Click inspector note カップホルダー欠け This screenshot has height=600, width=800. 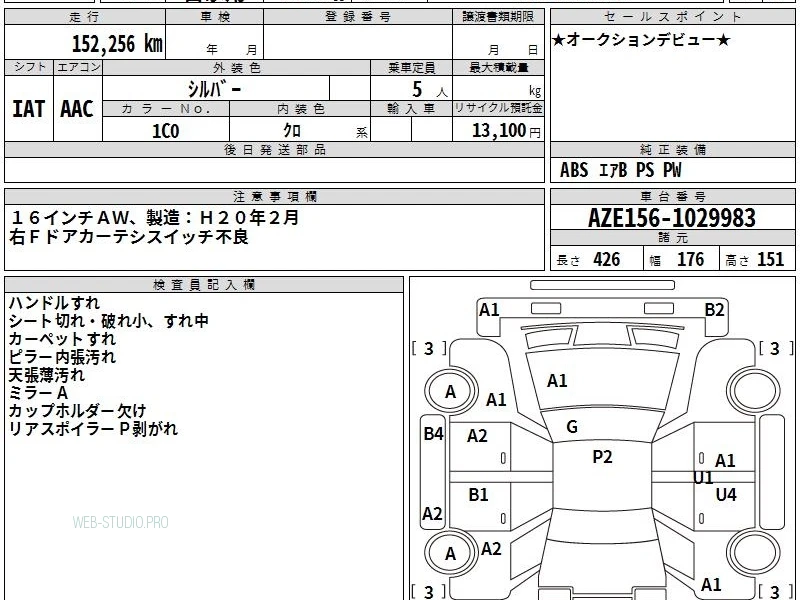[78, 411]
